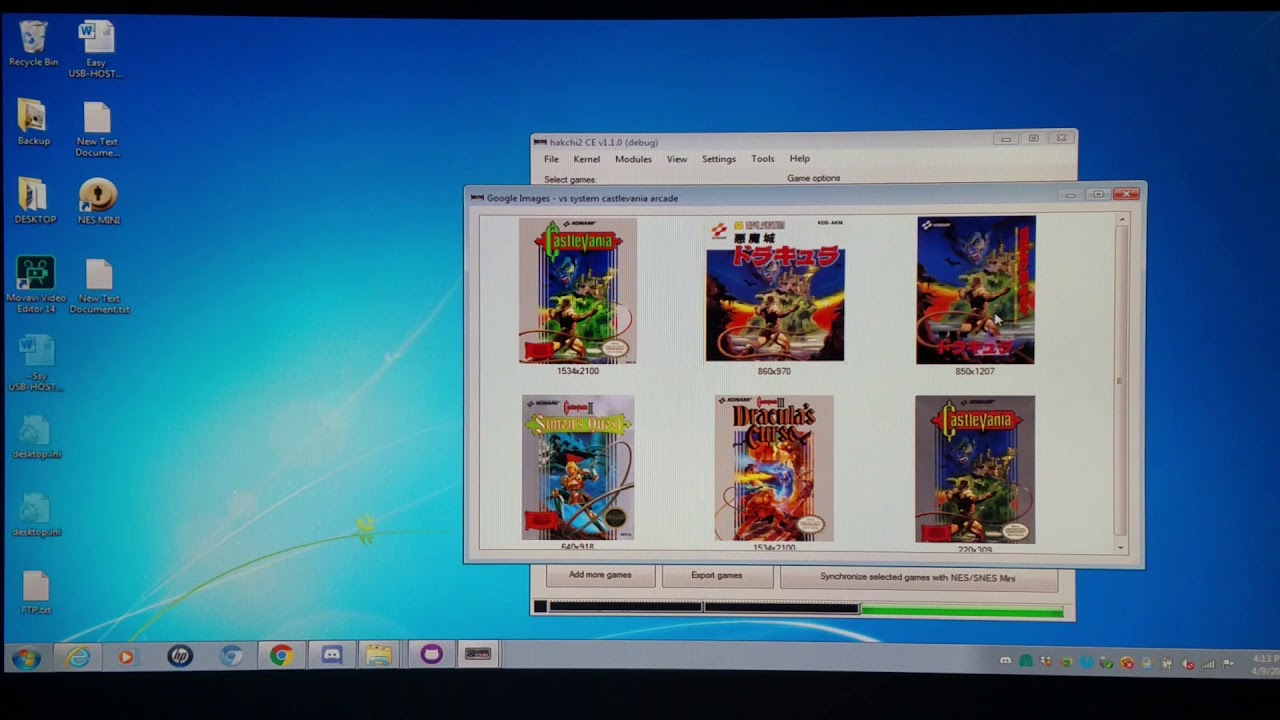The height and width of the screenshot is (720, 1280).
Task: Click the green segment of hakchi2 progress bar
Action: [x=962, y=611]
